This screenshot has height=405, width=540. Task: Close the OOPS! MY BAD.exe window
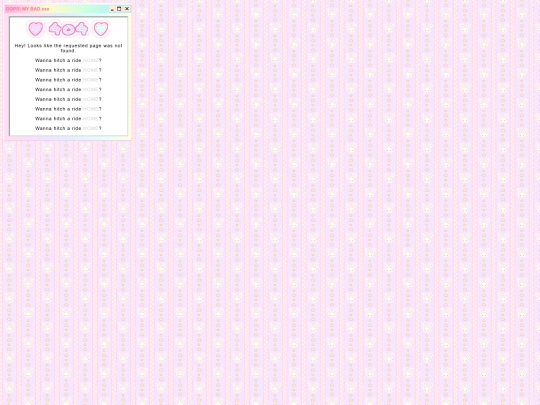[127, 9]
